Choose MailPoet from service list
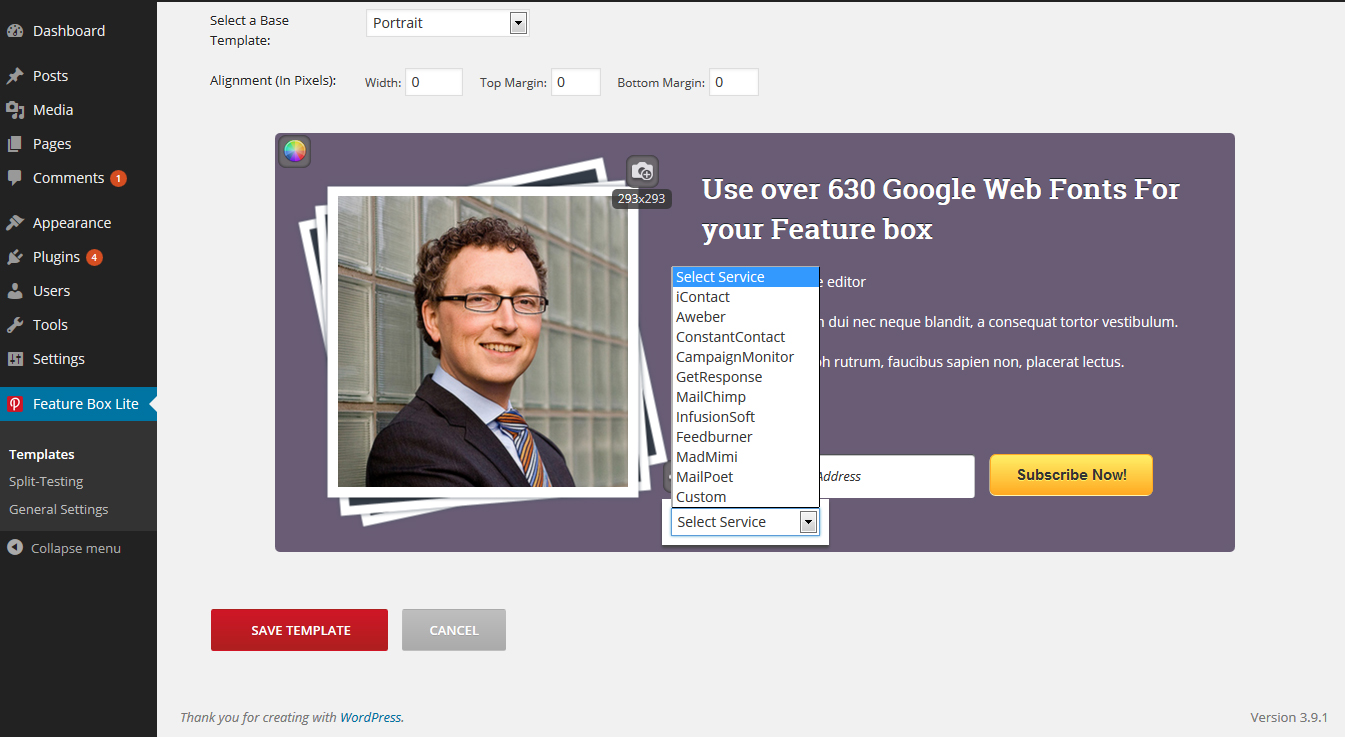Viewport: 1345px width, 740px height. point(745,477)
